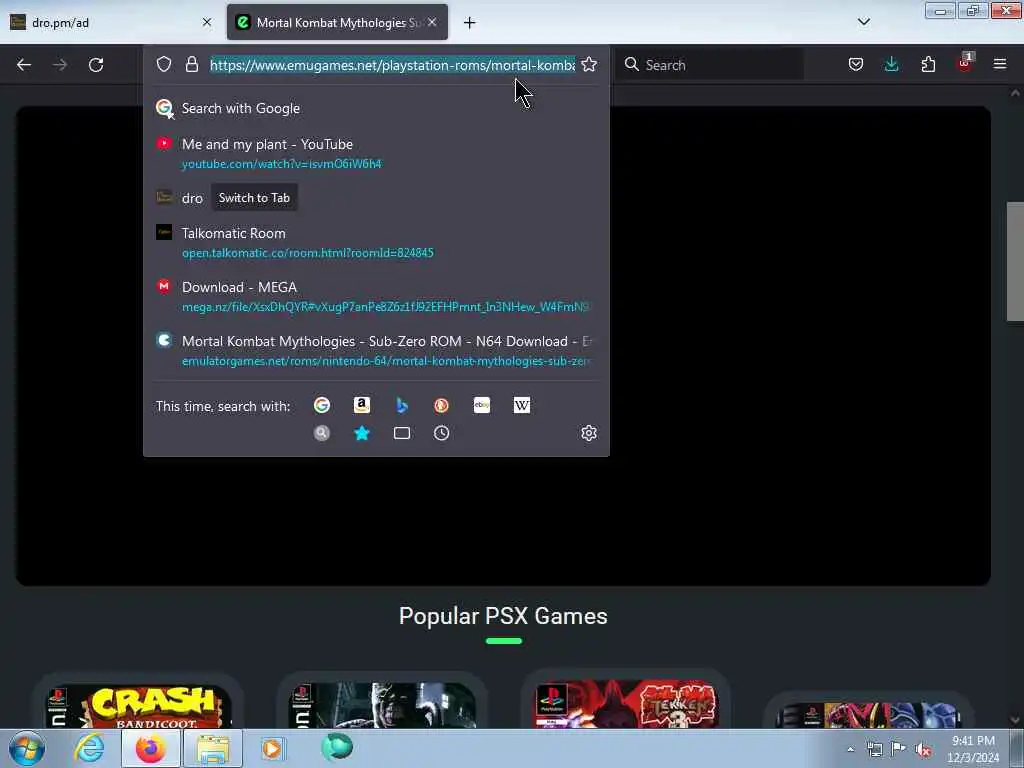Click the muted volume tray icon

pos(923,750)
